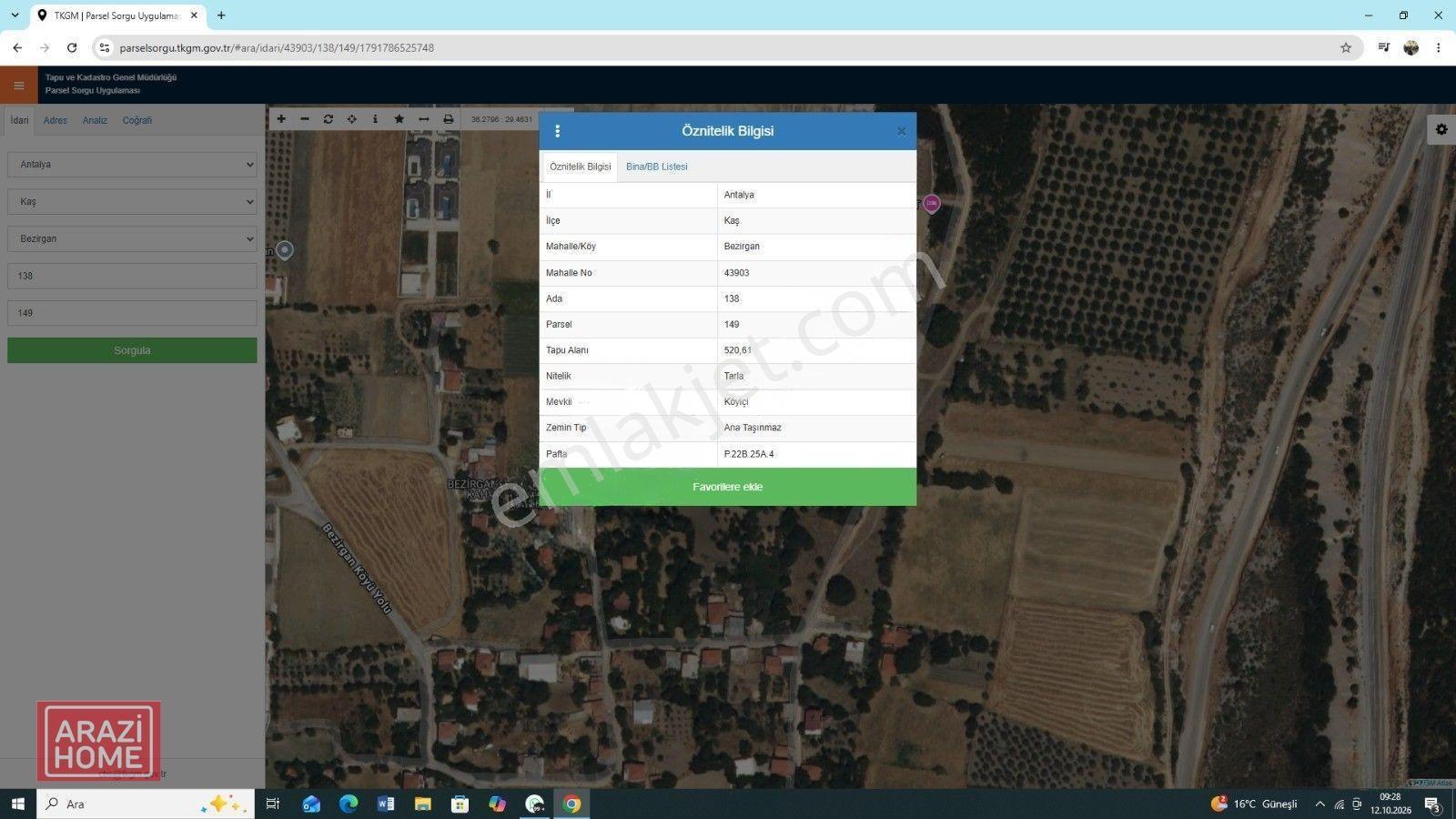Open the Kaş district dropdown
Viewport: 1456px width, 819px height.
point(132,202)
